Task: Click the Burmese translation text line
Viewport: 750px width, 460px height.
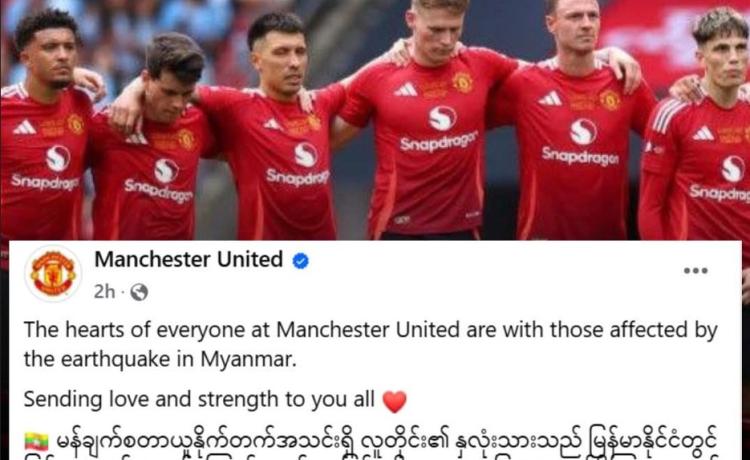Action: click(386, 441)
